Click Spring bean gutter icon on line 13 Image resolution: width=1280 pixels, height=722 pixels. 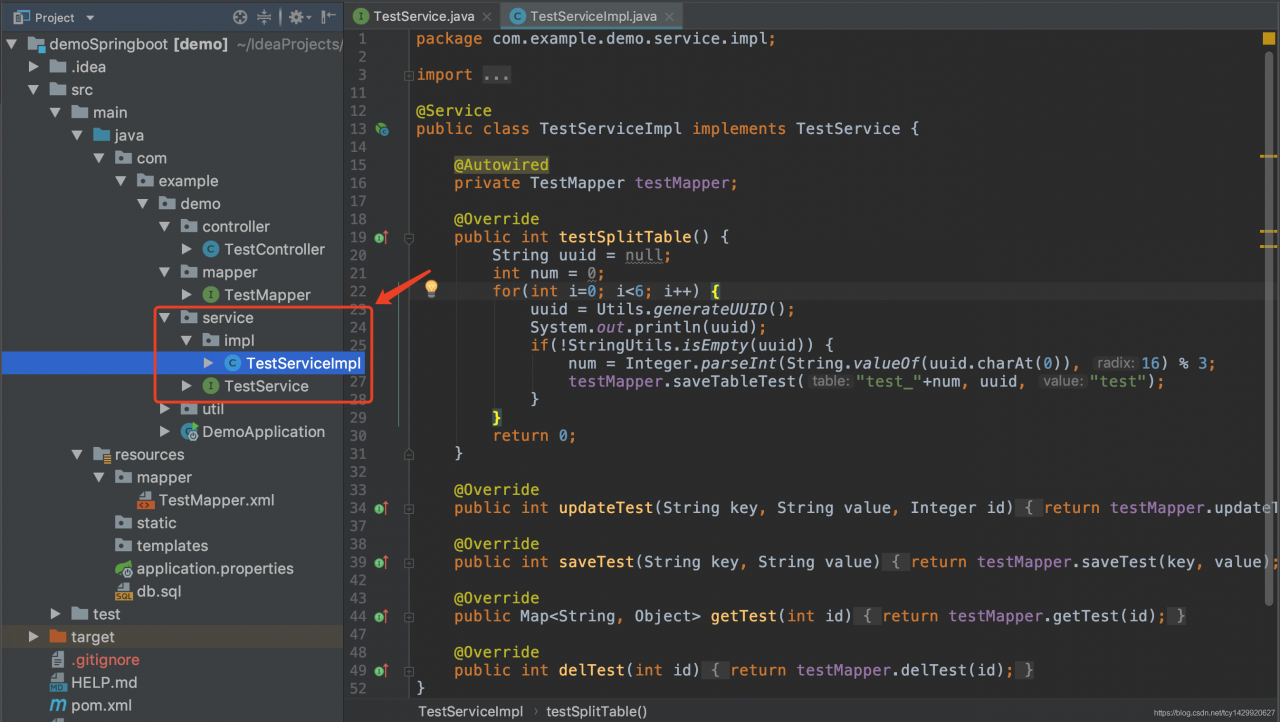[381, 129]
